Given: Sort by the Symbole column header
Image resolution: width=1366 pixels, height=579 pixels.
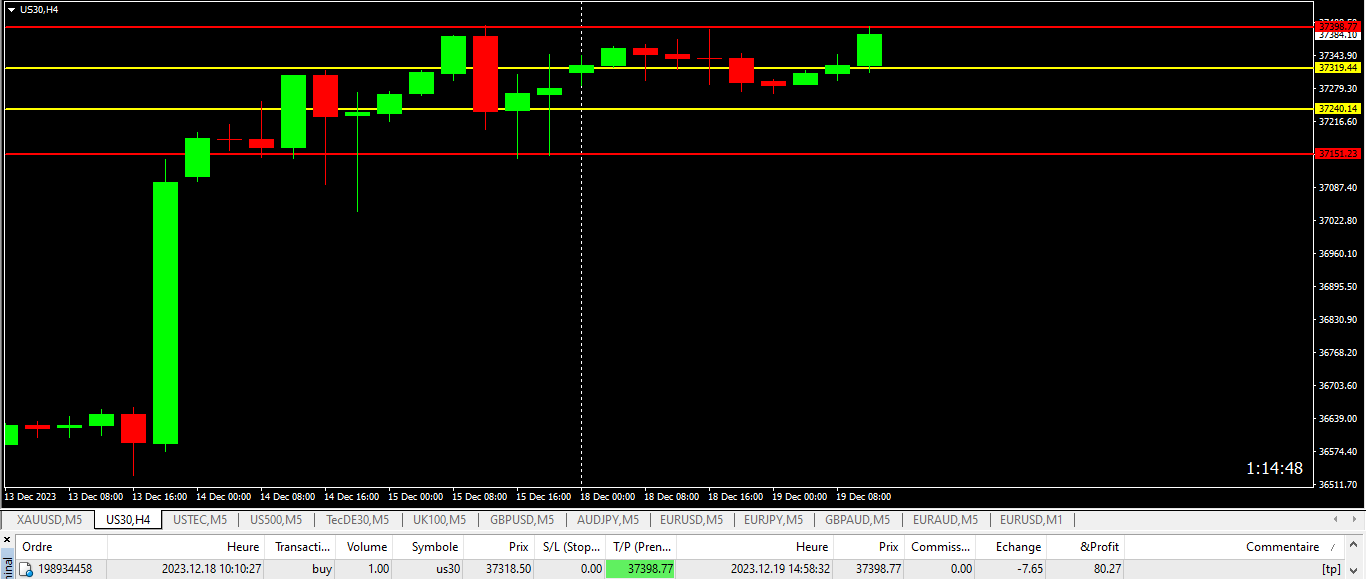Looking at the screenshot, I should pyautogui.click(x=429, y=547).
